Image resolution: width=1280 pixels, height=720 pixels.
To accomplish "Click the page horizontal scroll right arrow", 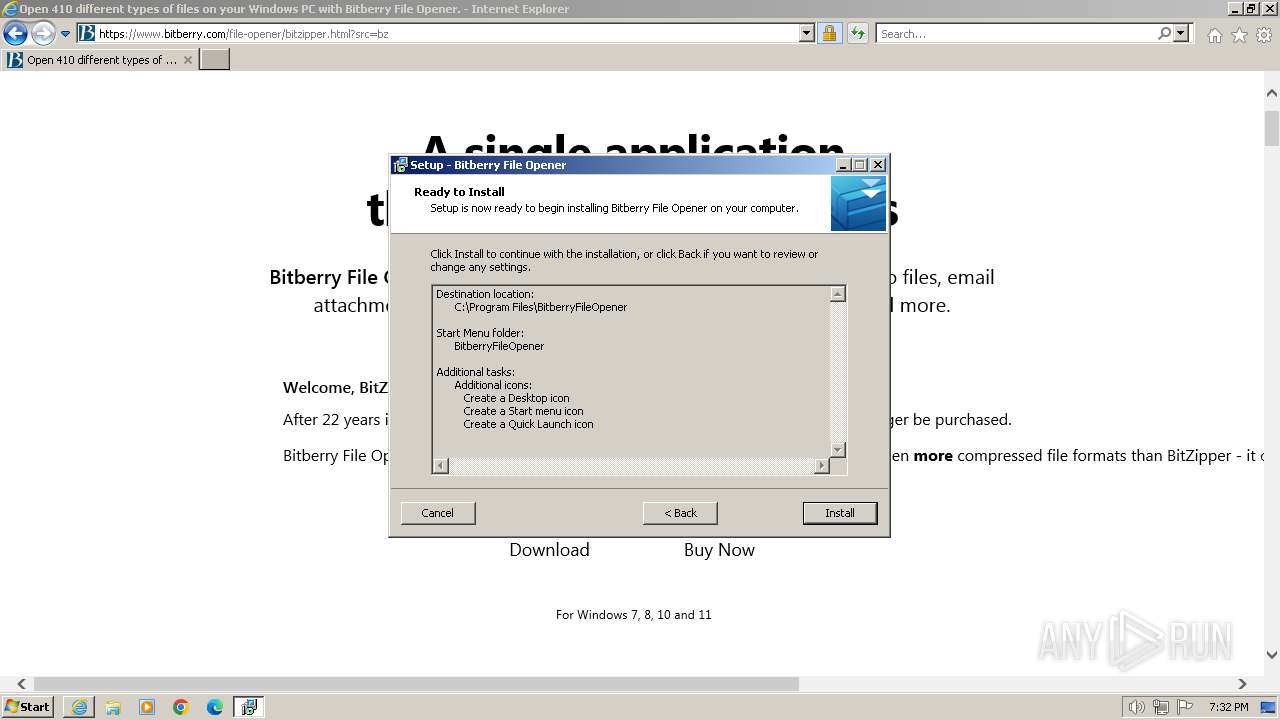I will (x=1242, y=684).
